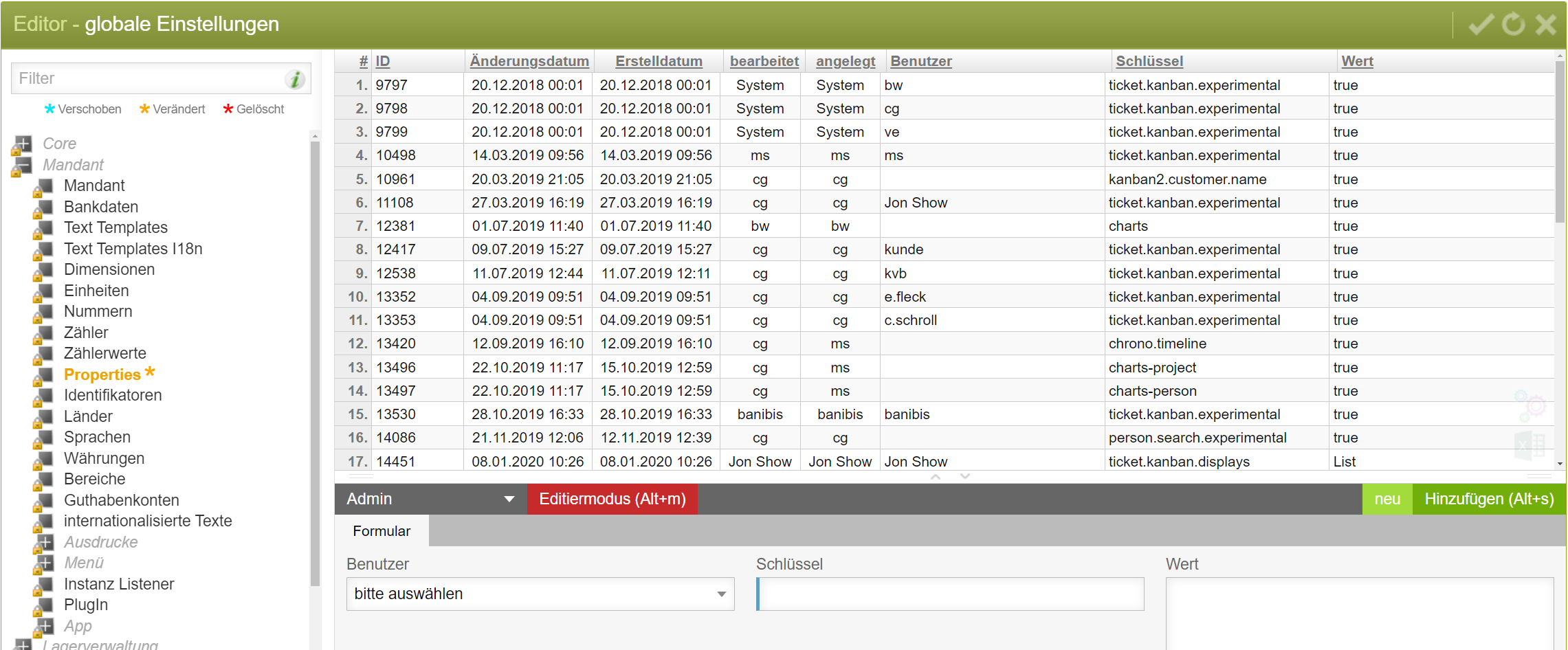Click the locked icon beside Instanz Listener
Image resolution: width=1568 pixels, height=650 pixels.
click(x=43, y=585)
